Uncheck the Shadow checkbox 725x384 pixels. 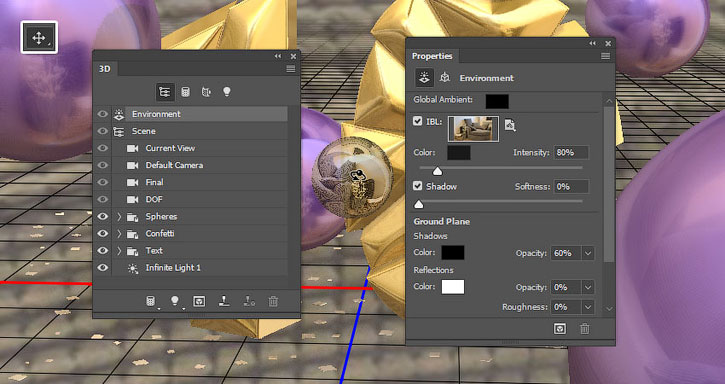[x=418, y=186]
